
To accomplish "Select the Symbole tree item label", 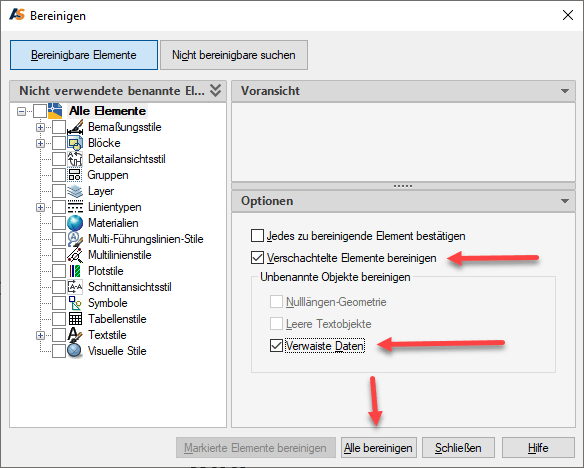I will [108, 303].
